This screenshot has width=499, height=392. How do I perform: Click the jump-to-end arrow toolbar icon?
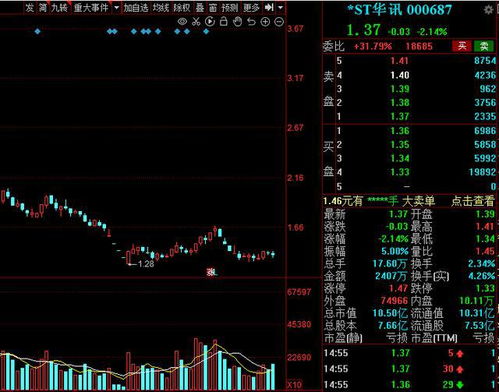coord(269,7)
